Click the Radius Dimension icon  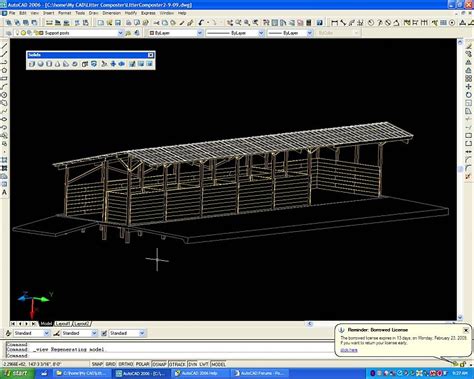click(x=371, y=23)
